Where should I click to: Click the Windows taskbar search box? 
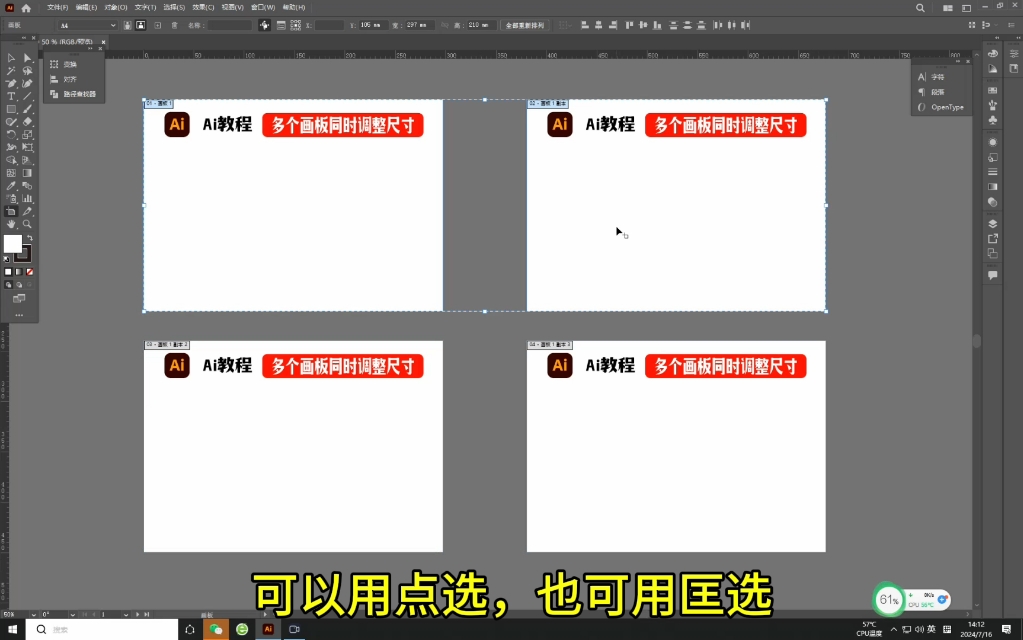tap(100, 631)
